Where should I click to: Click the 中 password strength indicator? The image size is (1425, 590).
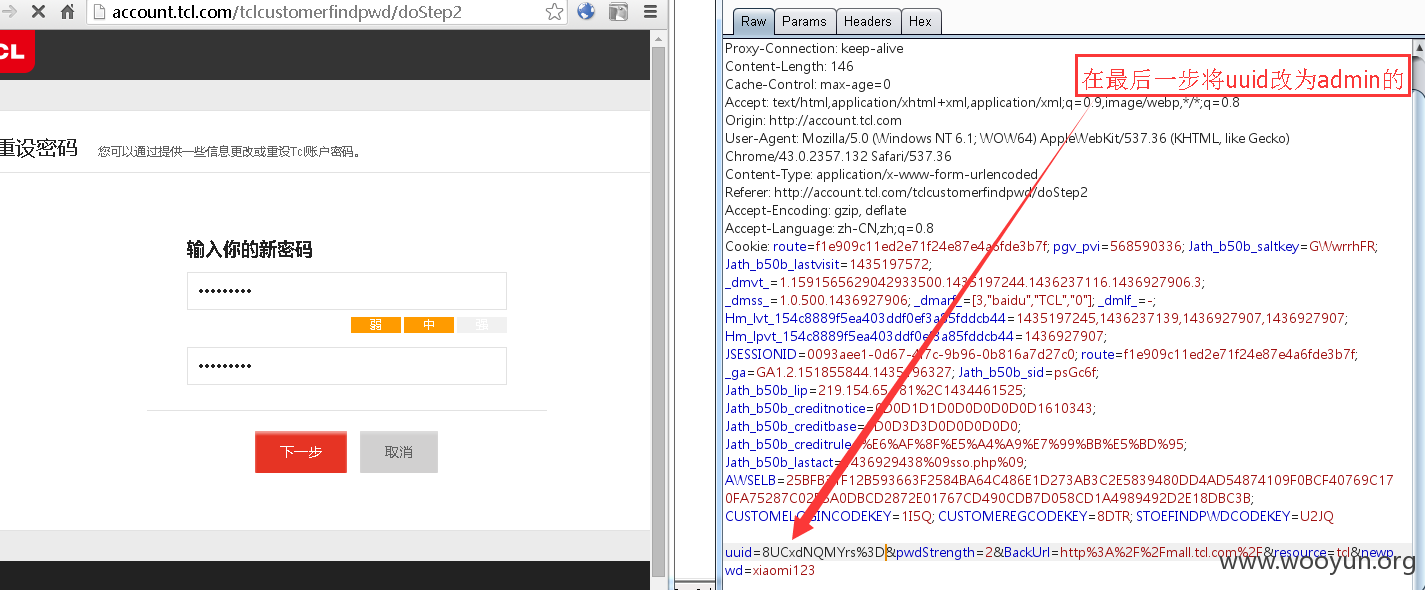tap(429, 325)
